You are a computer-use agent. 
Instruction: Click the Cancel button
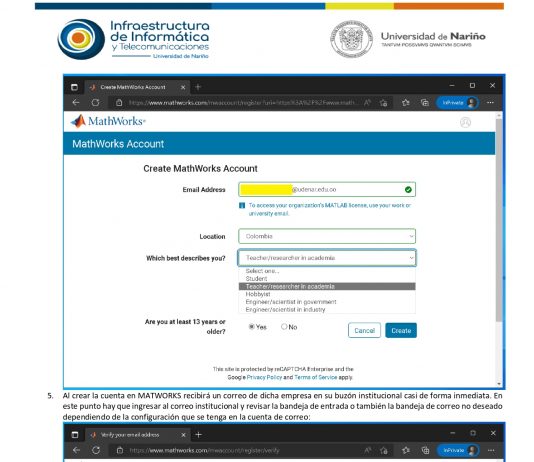coord(364,330)
